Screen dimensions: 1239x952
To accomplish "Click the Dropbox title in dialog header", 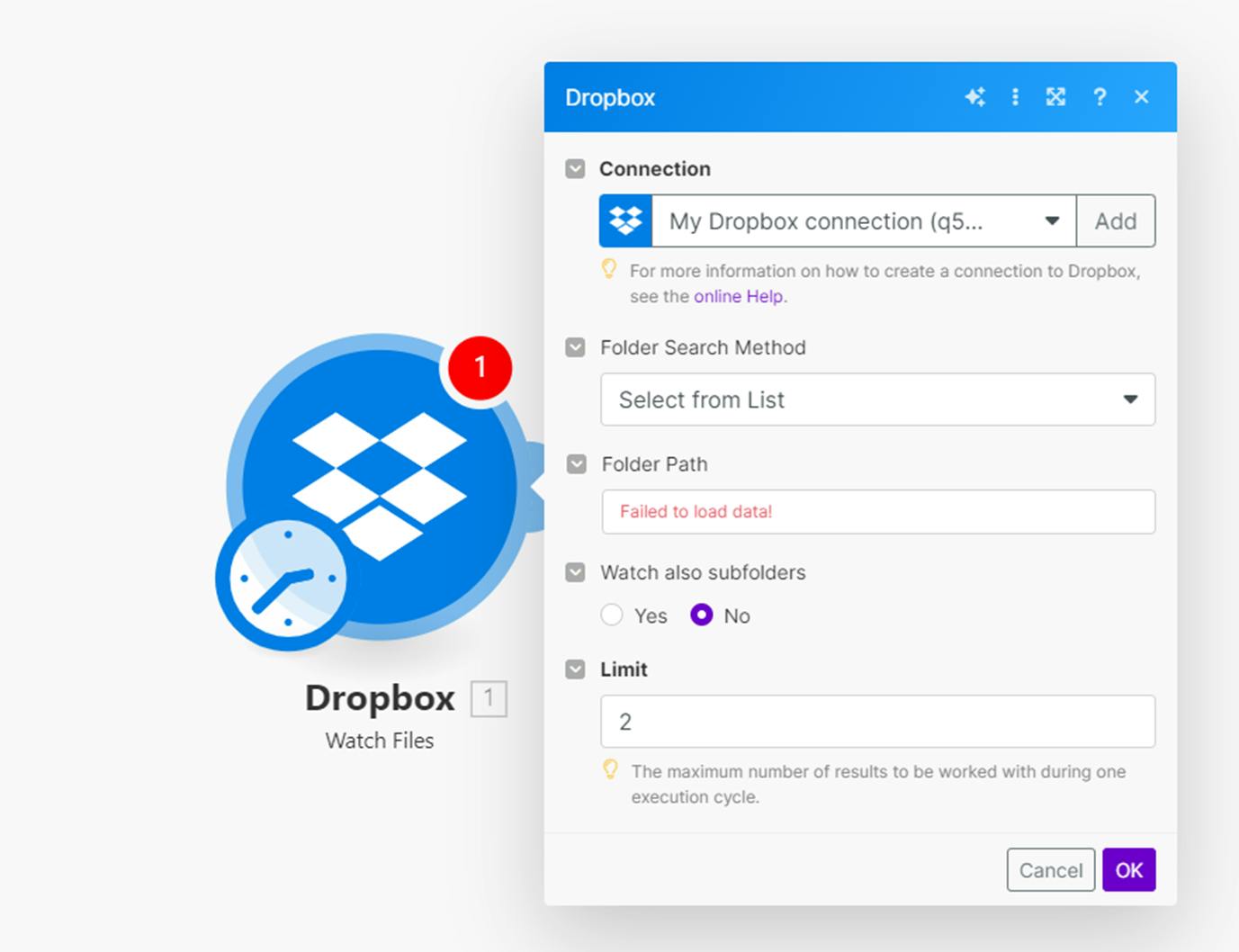I will [610, 97].
